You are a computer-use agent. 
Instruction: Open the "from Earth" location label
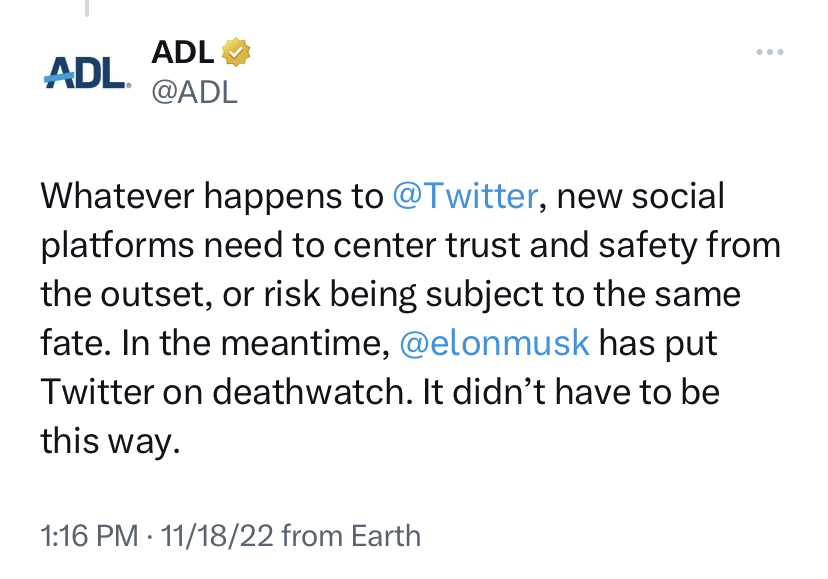[x=351, y=535]
